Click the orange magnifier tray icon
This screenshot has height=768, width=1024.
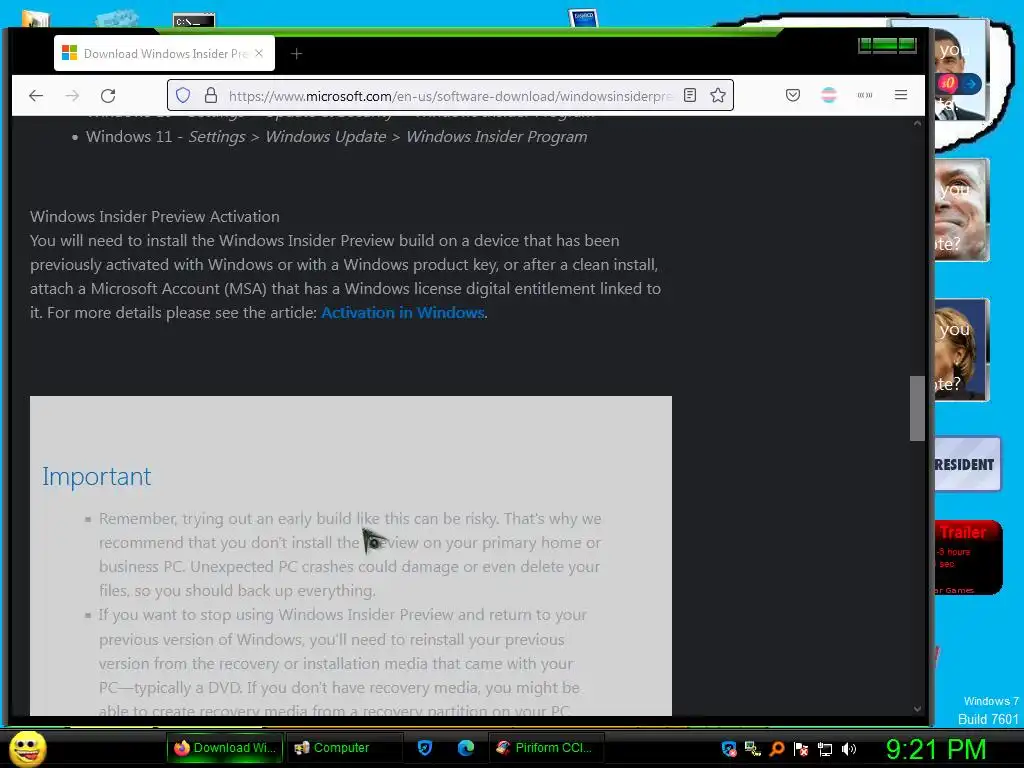[777, 749]
